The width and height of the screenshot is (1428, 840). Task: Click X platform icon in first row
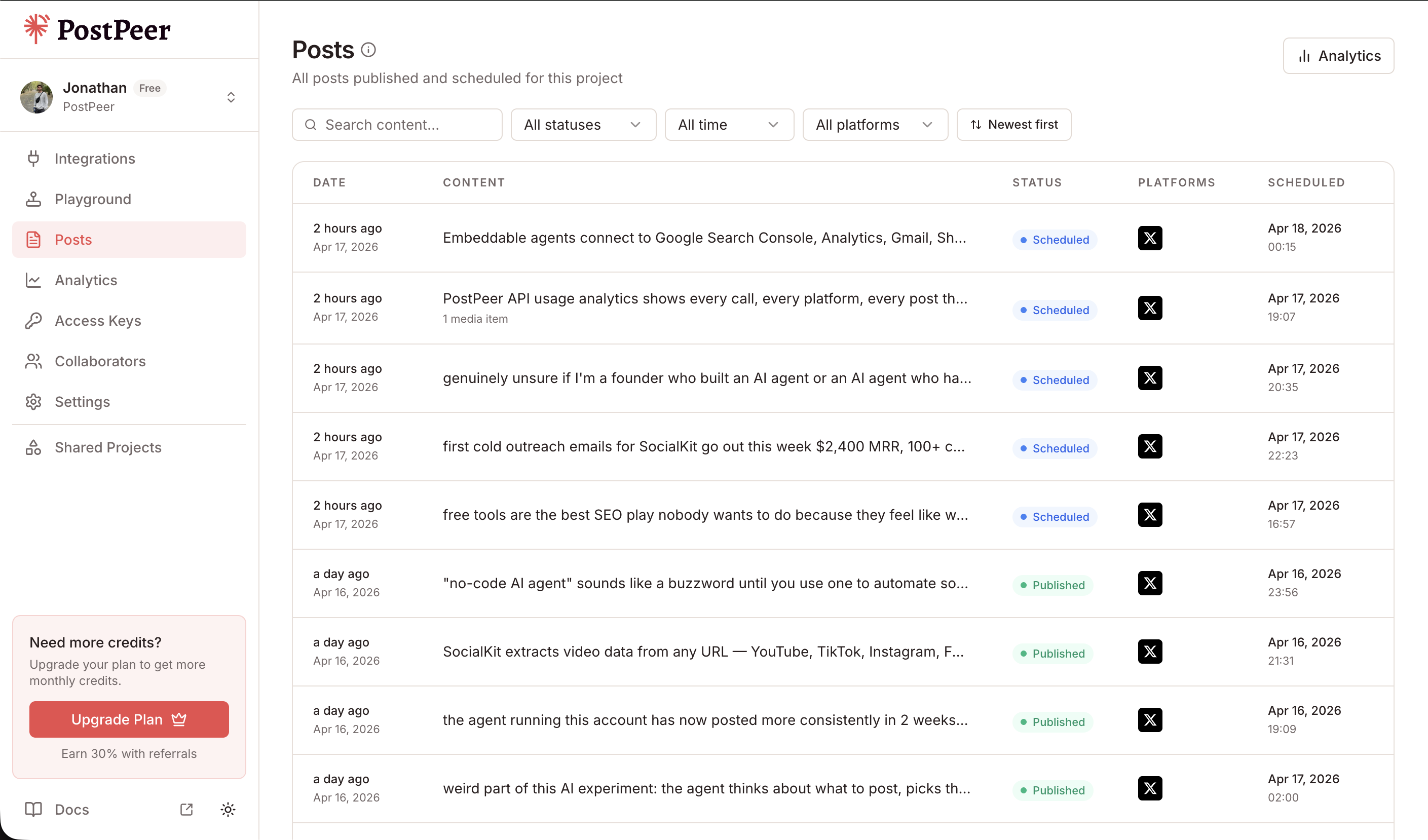[1150, 238]
